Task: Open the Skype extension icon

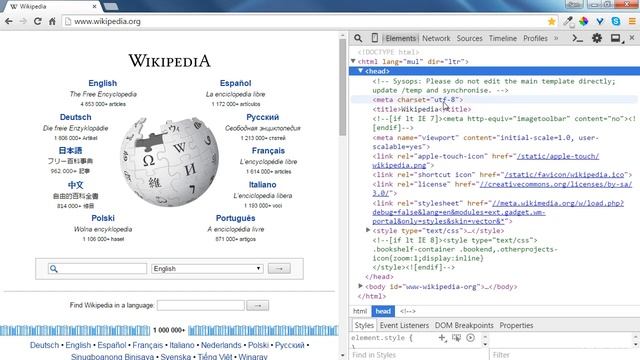Action: [616, 21]
